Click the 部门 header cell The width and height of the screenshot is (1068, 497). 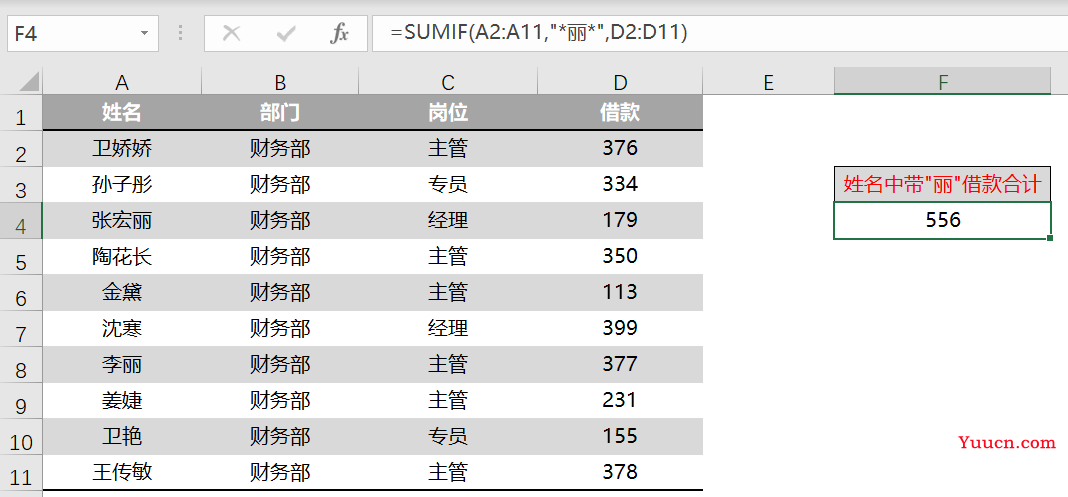tap(280, 112)
